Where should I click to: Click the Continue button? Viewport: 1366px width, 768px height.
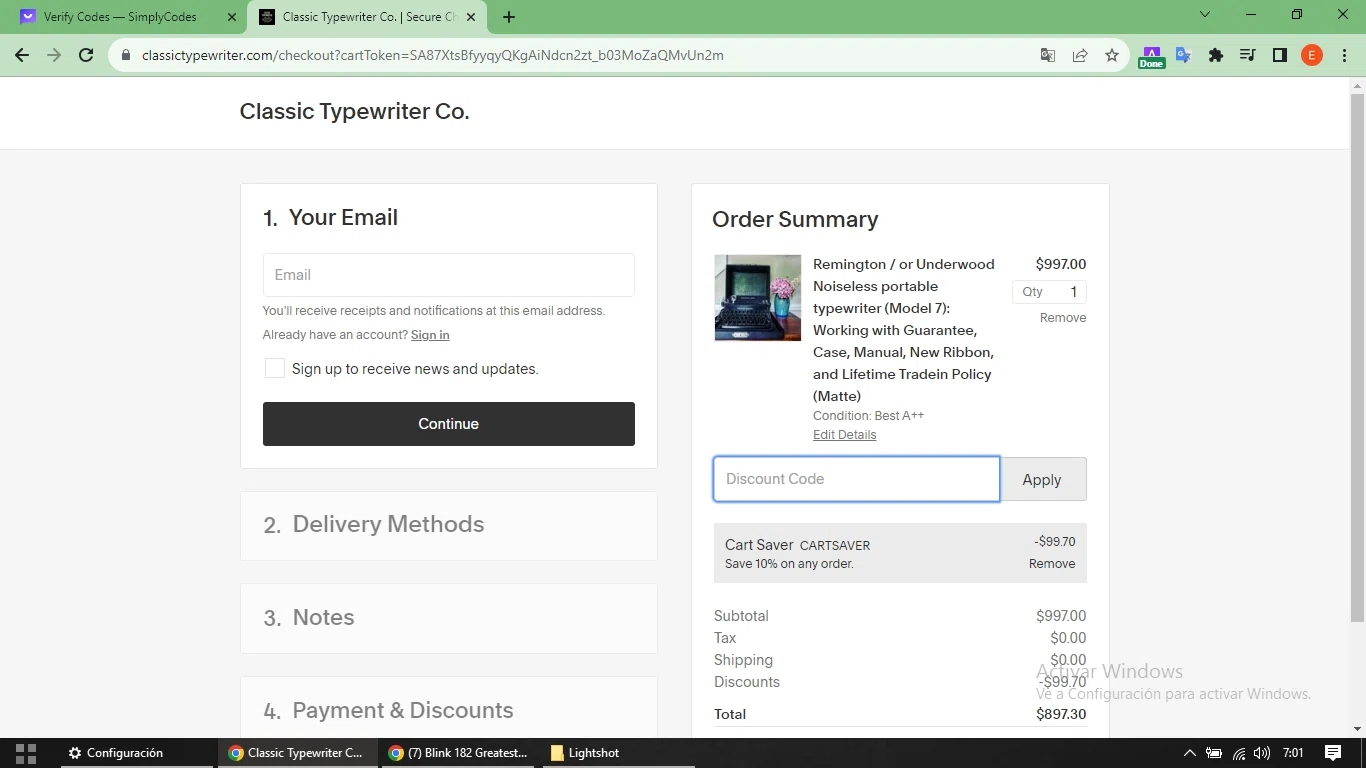tap(448, 424)
